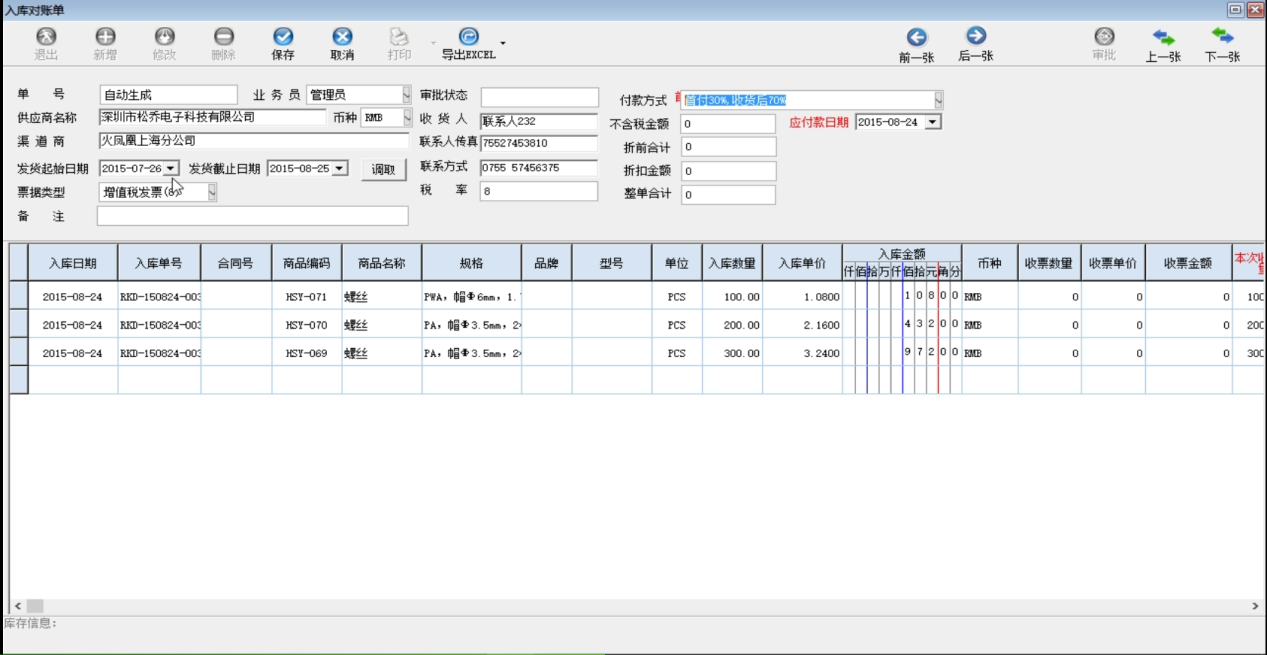The height and width of the screenshot is (655, 1267).
Task: Click the 折扣金额 field
Action: click(728, 171)
